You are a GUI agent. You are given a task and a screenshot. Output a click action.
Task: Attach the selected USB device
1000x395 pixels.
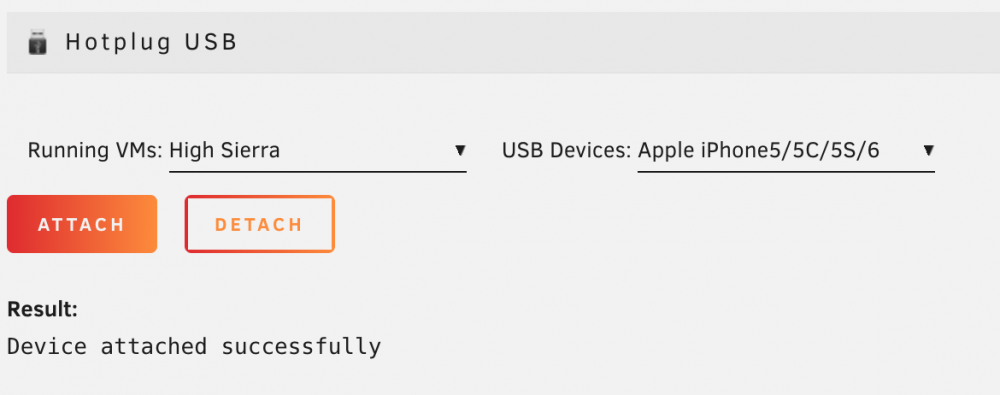point(82,224)
